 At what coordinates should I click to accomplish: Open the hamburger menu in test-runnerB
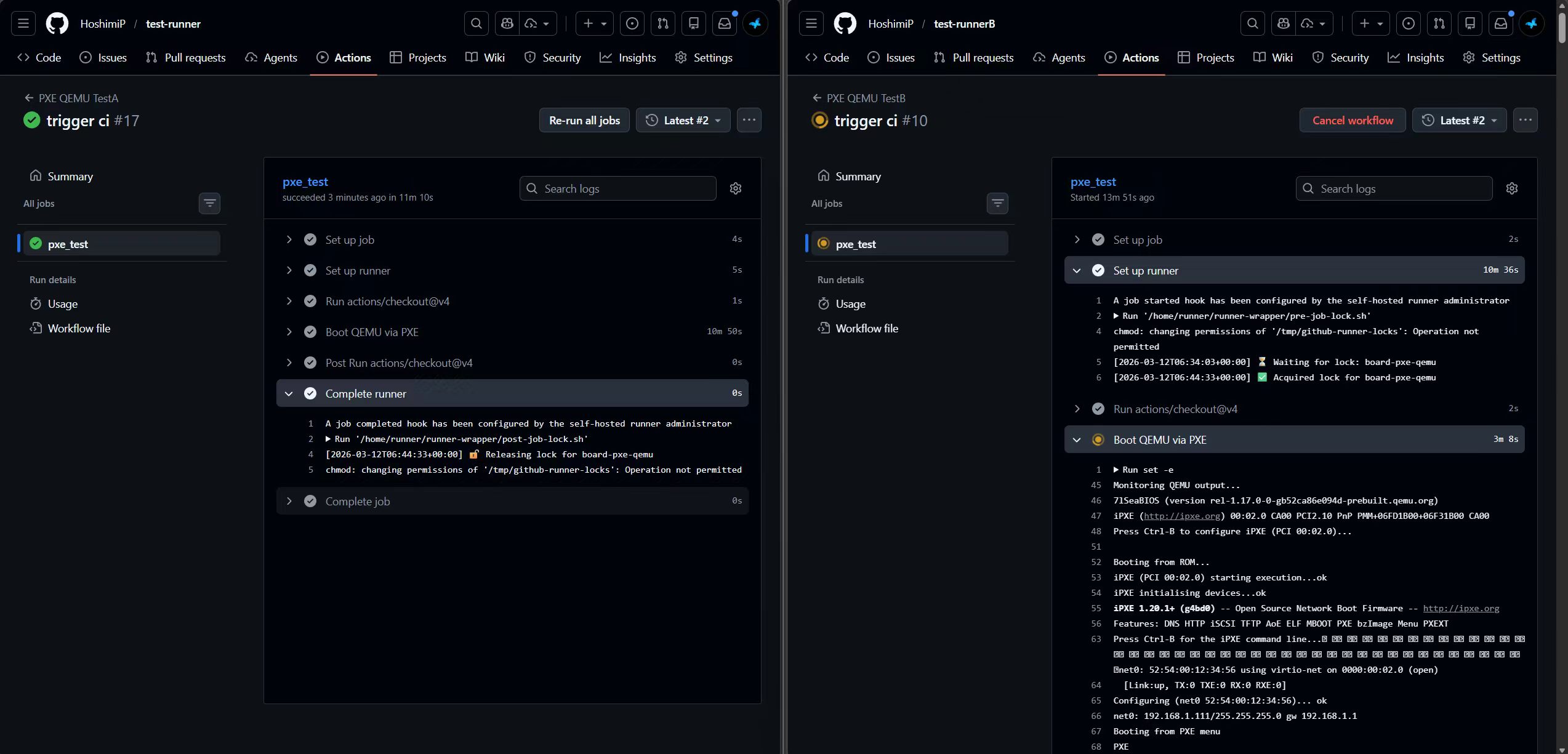pyautogui.click(x=811, y=23)
